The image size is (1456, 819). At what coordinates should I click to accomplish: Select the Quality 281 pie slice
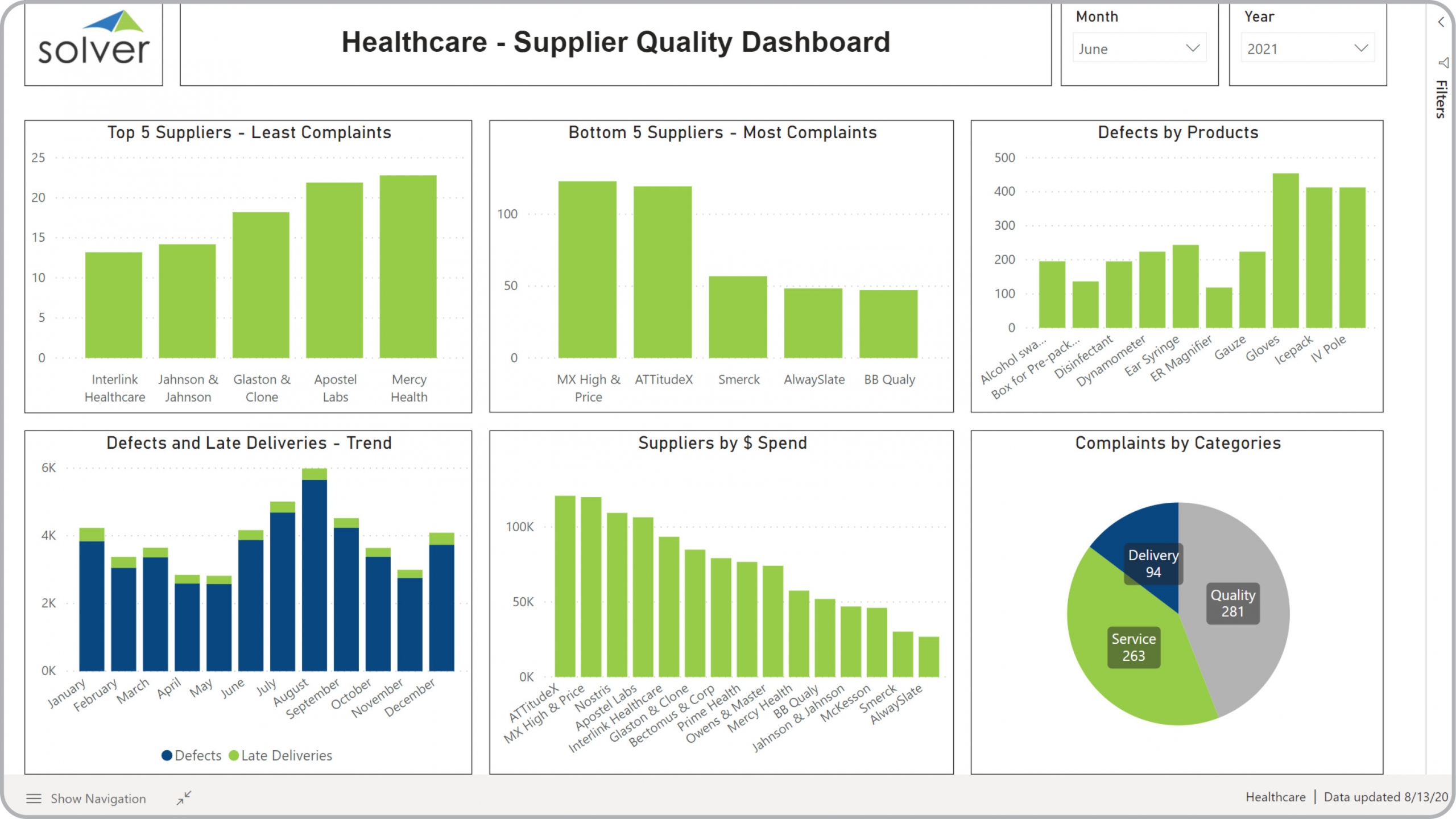coord(1232,603)
